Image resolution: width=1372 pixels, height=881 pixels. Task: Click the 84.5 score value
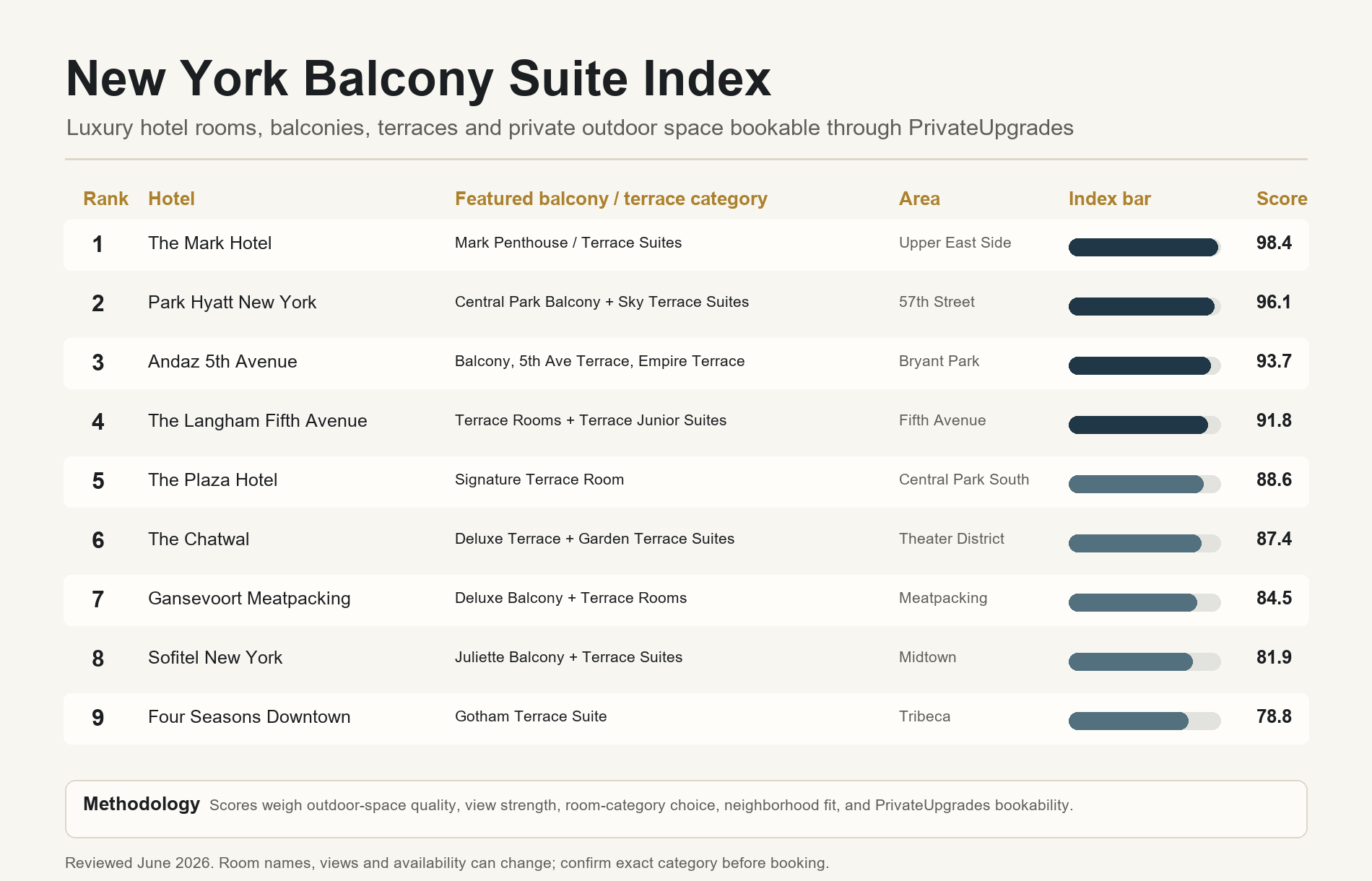click(x=1274, y=598)
